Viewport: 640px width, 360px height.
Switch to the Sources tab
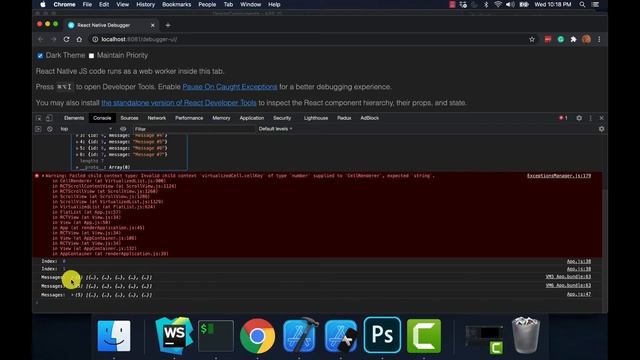tap(129, 118)
